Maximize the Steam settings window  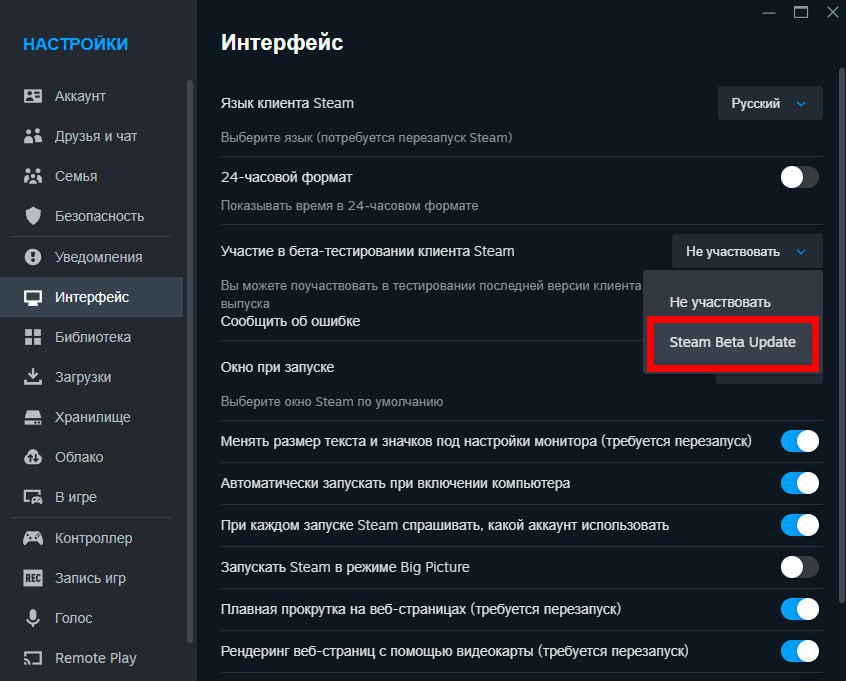(801, 12)
